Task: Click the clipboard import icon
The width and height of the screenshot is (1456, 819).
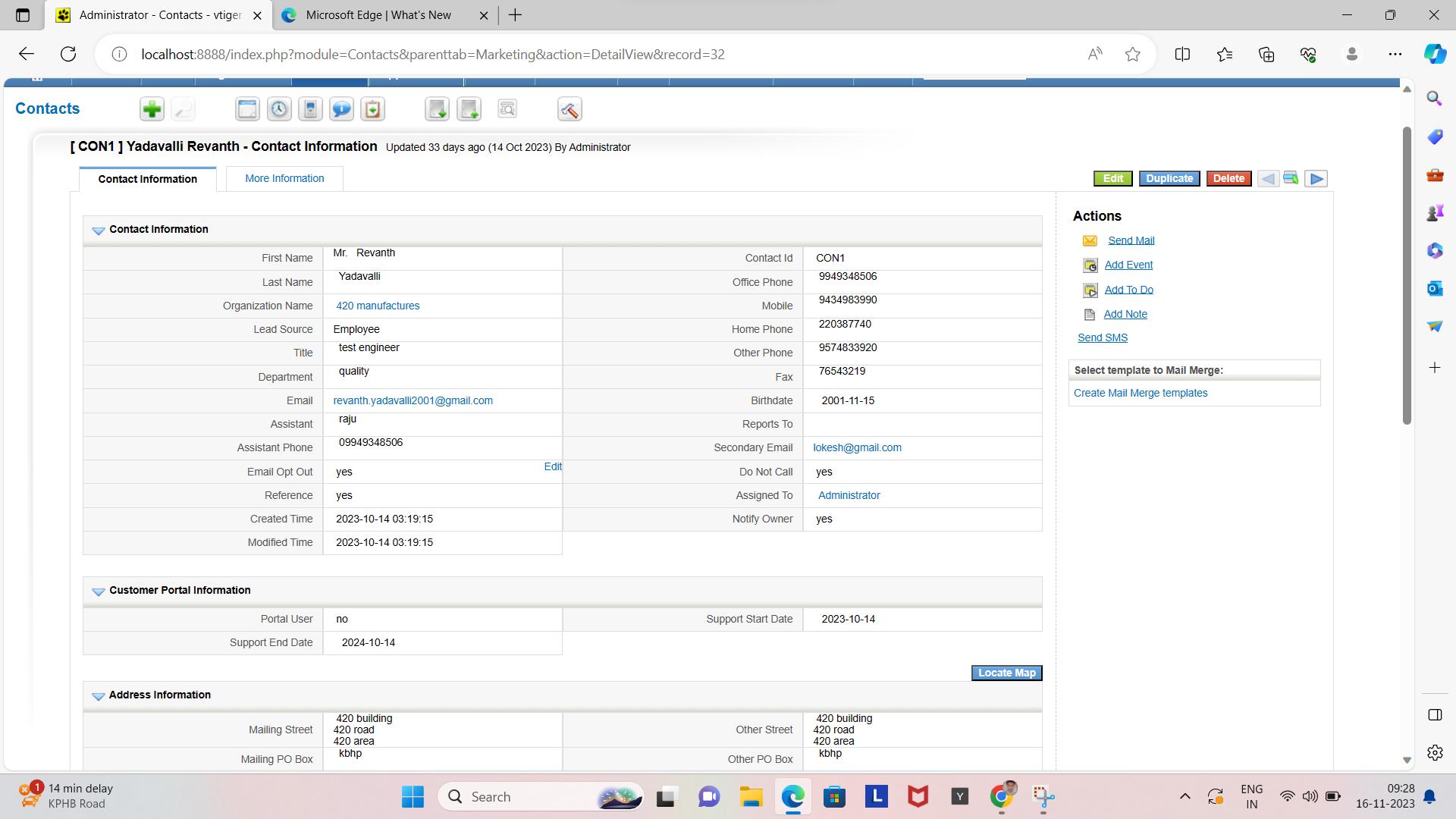Action: click(372, 108)
